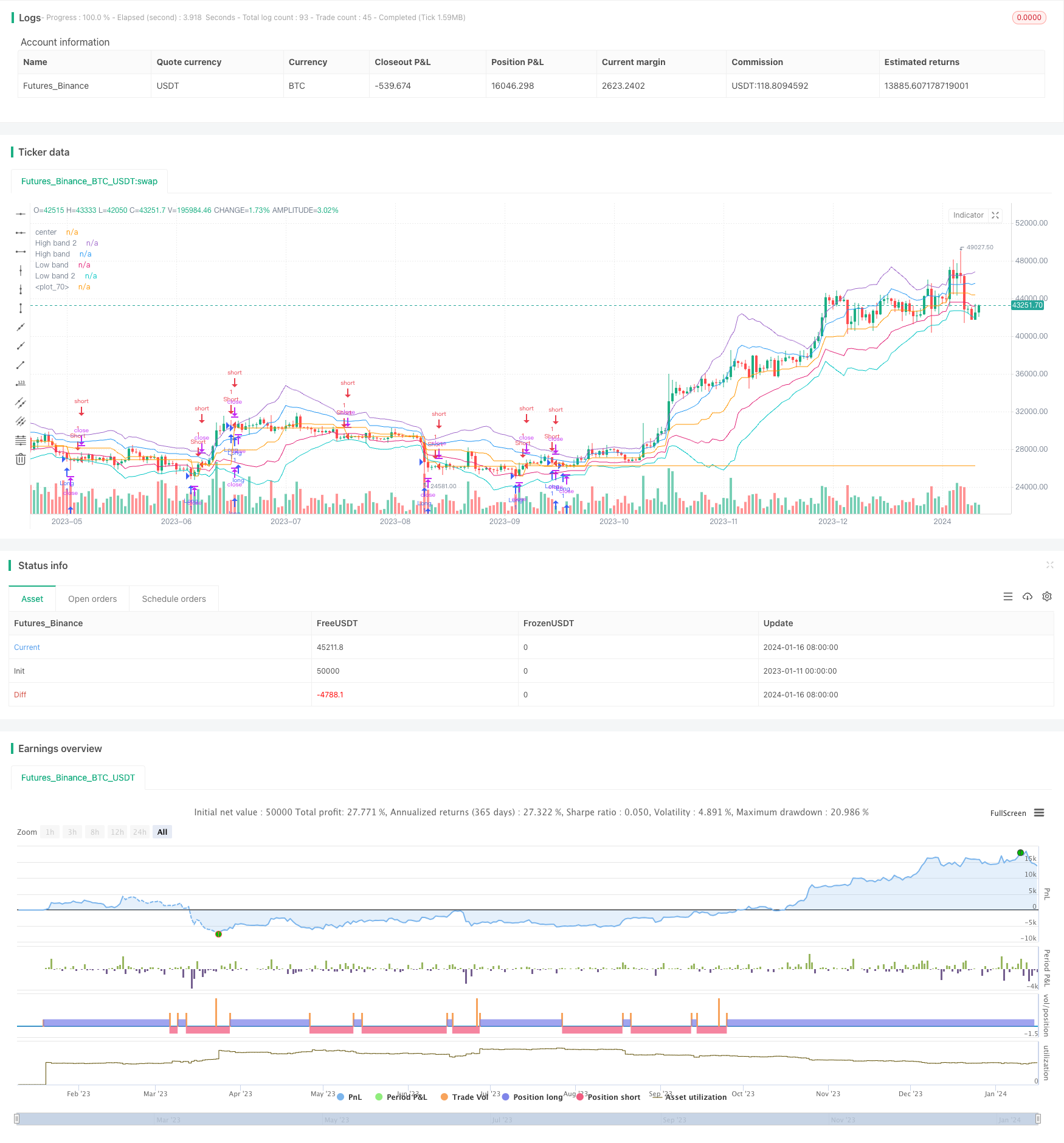Open the earnings chart hamburger menu
1064x1143 pixels.
(1039, 813)
